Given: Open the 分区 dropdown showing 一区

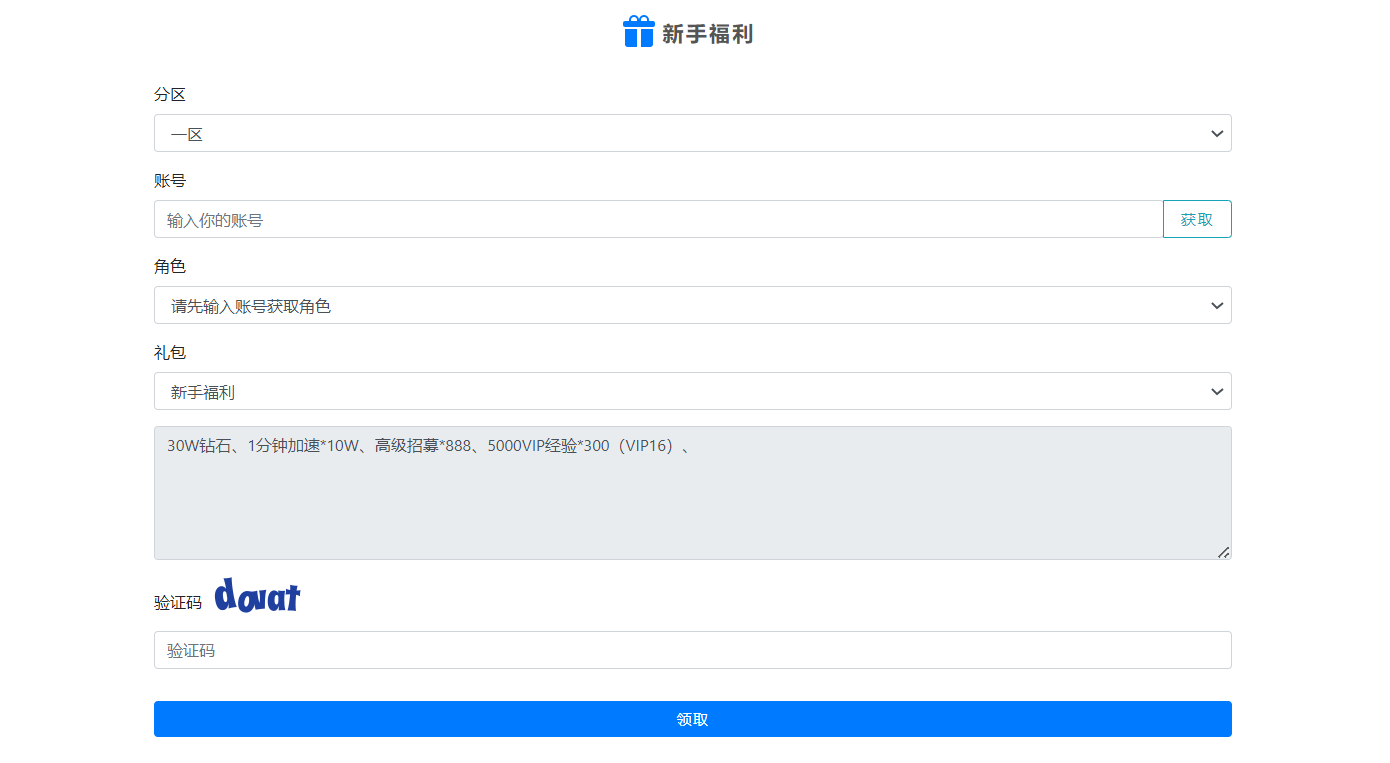Looking at the screenshot, I should click(680, 133).
